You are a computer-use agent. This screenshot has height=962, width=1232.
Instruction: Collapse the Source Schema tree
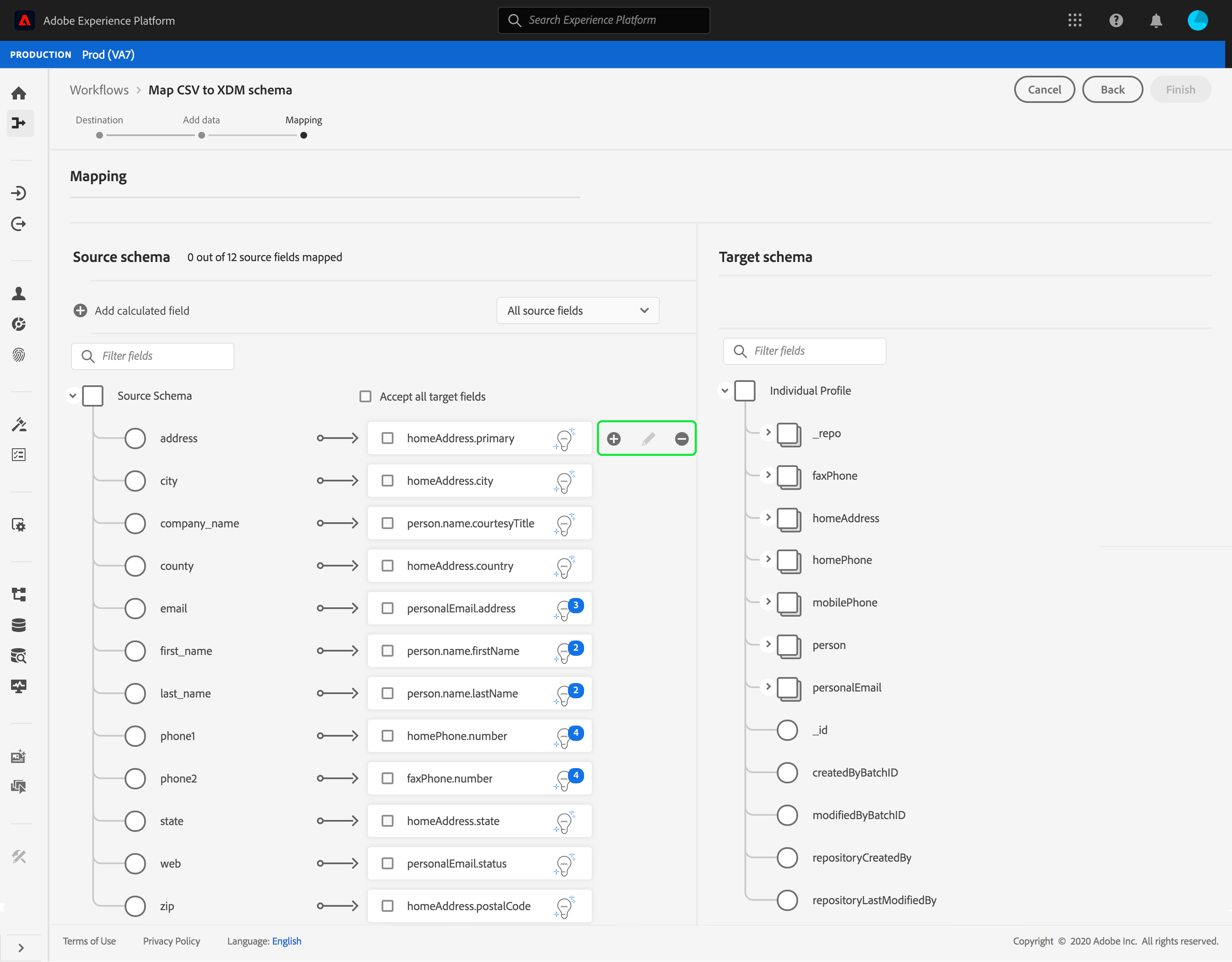[73, 396]
